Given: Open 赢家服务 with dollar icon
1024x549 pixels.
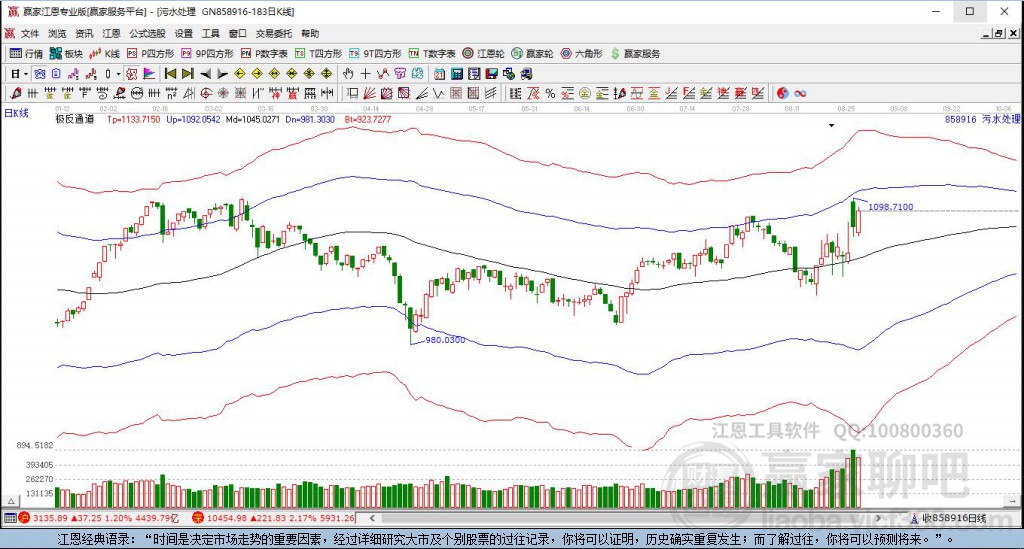Looking at the screenshot, I should pyautogui.click(x=635, y=54).
